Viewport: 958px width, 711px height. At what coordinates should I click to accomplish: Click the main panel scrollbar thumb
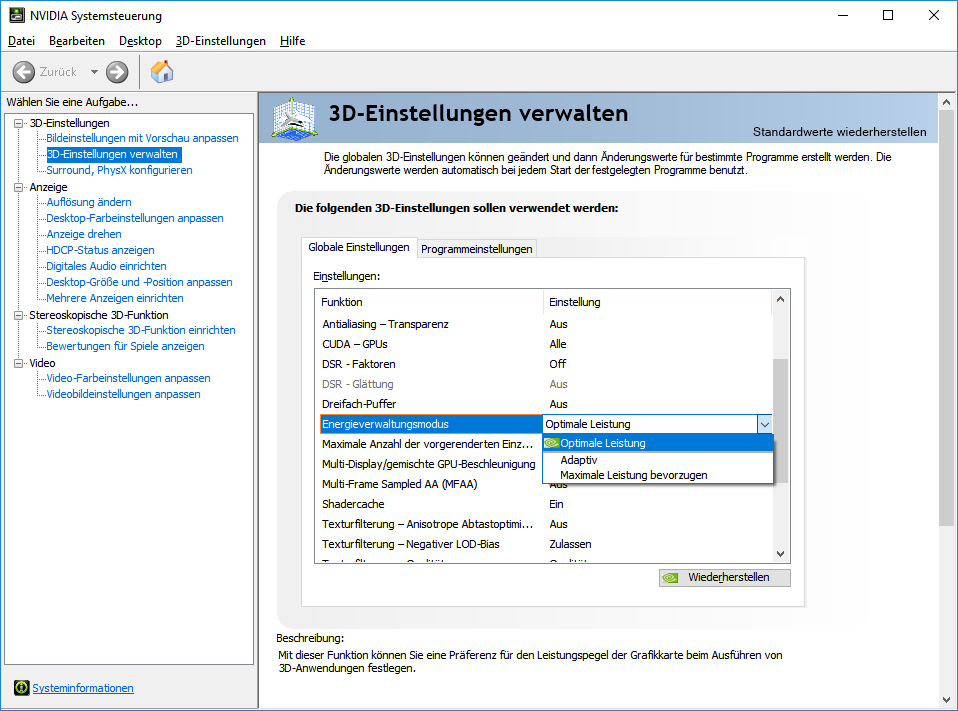pos(946,318)
